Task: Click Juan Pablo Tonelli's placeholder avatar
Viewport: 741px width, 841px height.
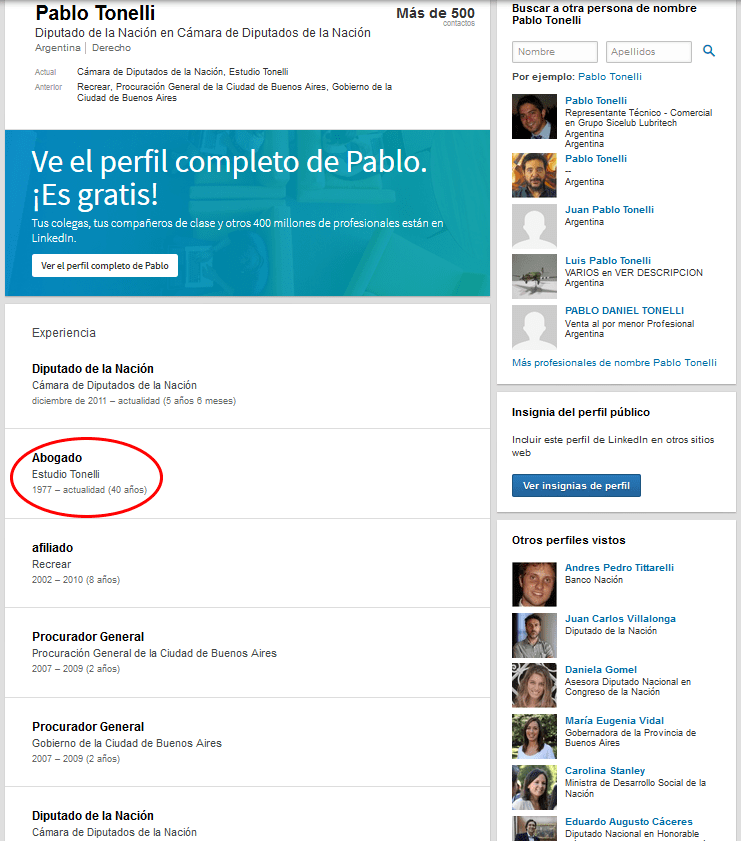Action: click(x=534, y=226)
